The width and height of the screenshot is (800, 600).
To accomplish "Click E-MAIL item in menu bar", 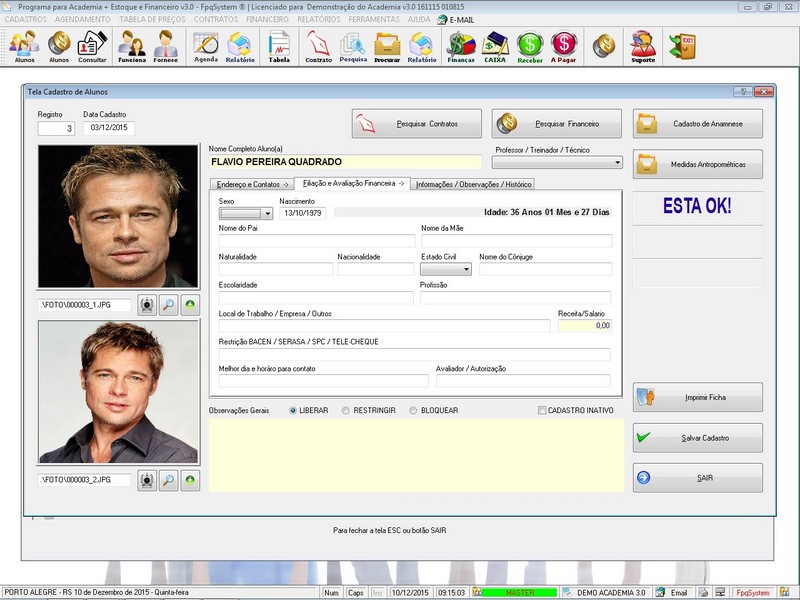I will click(456, 19).
